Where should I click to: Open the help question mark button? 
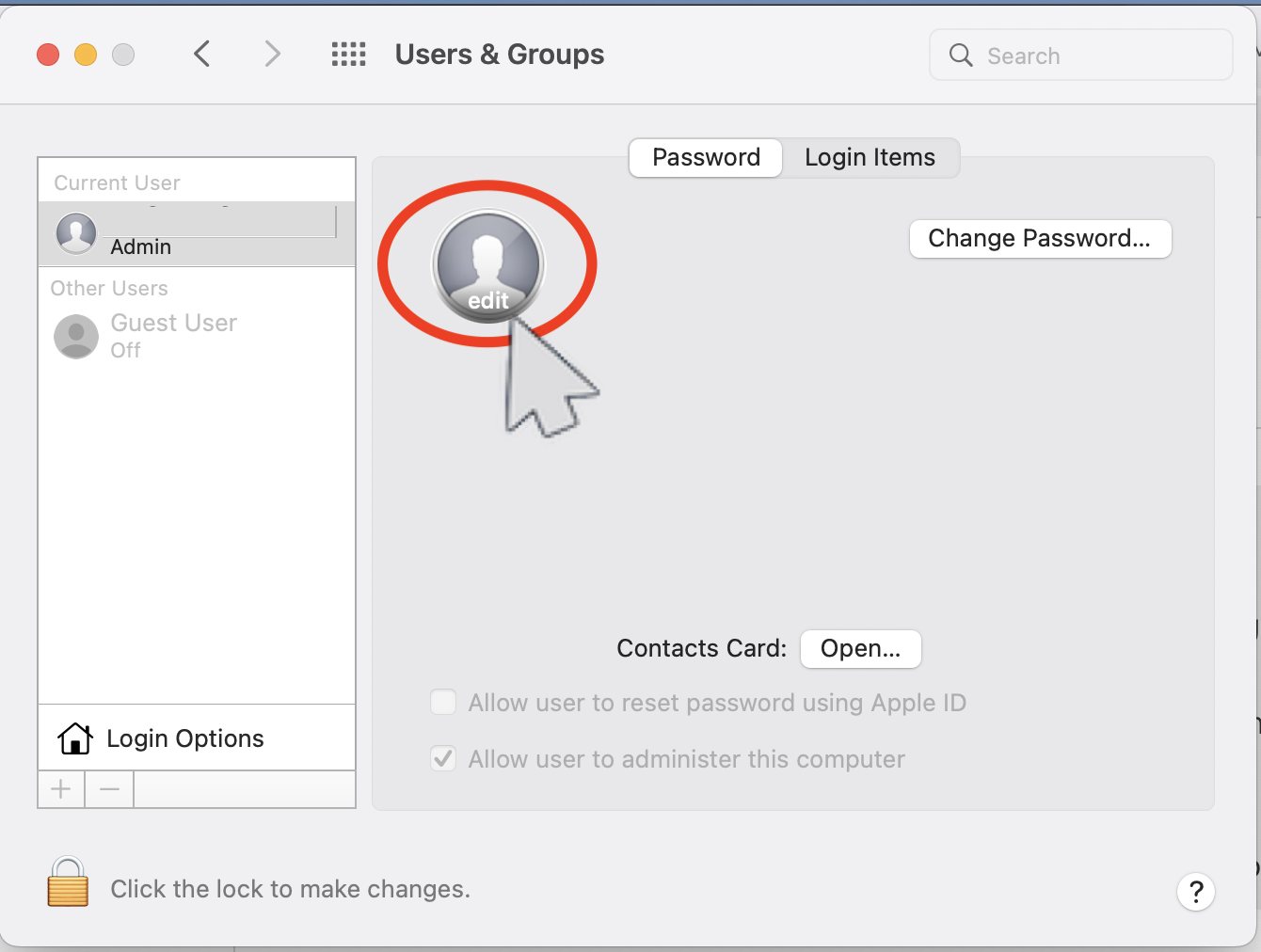1195,891
